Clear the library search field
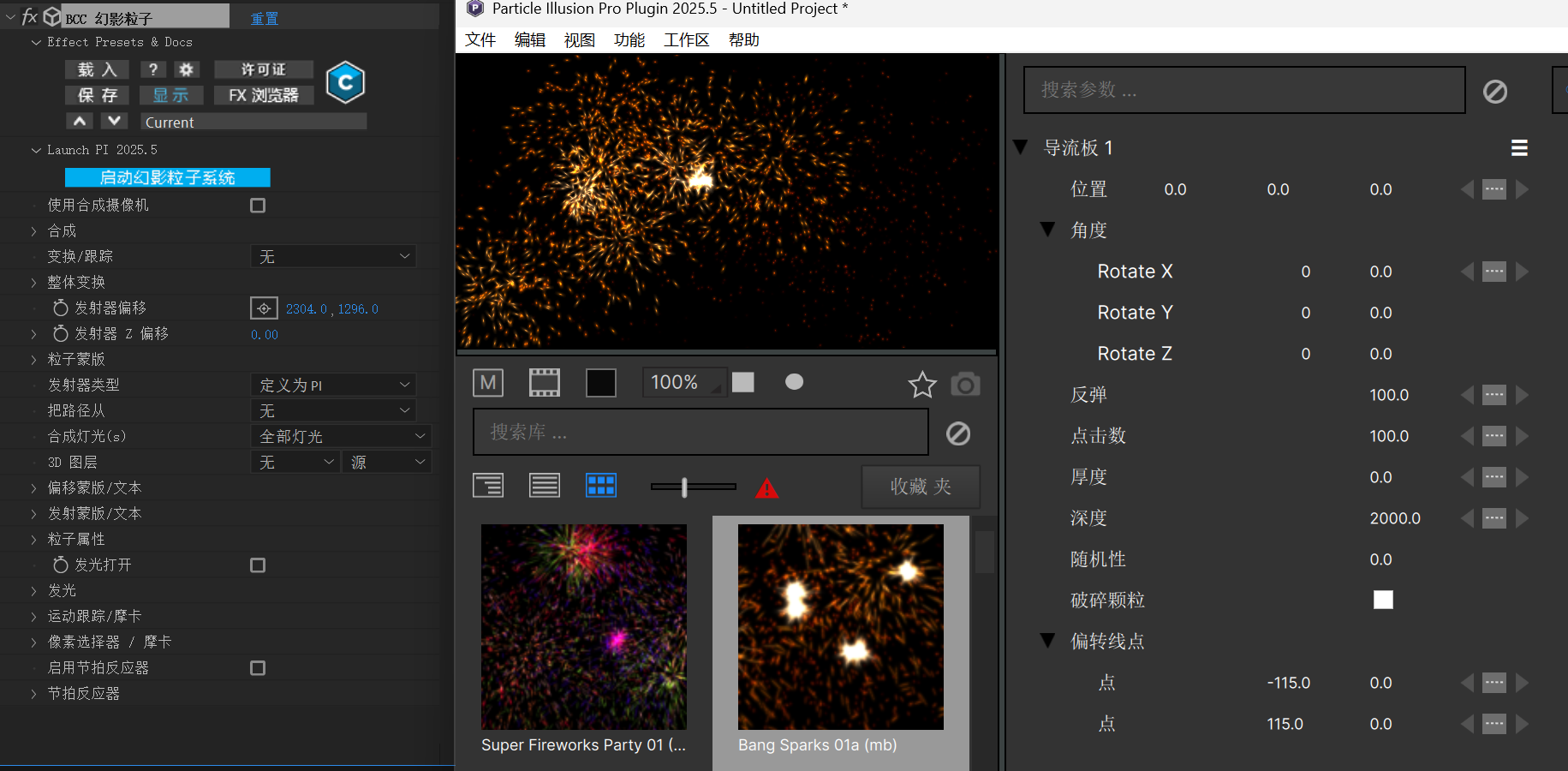The height and width of the screenshot is (771, 1568). pos(958,433)
